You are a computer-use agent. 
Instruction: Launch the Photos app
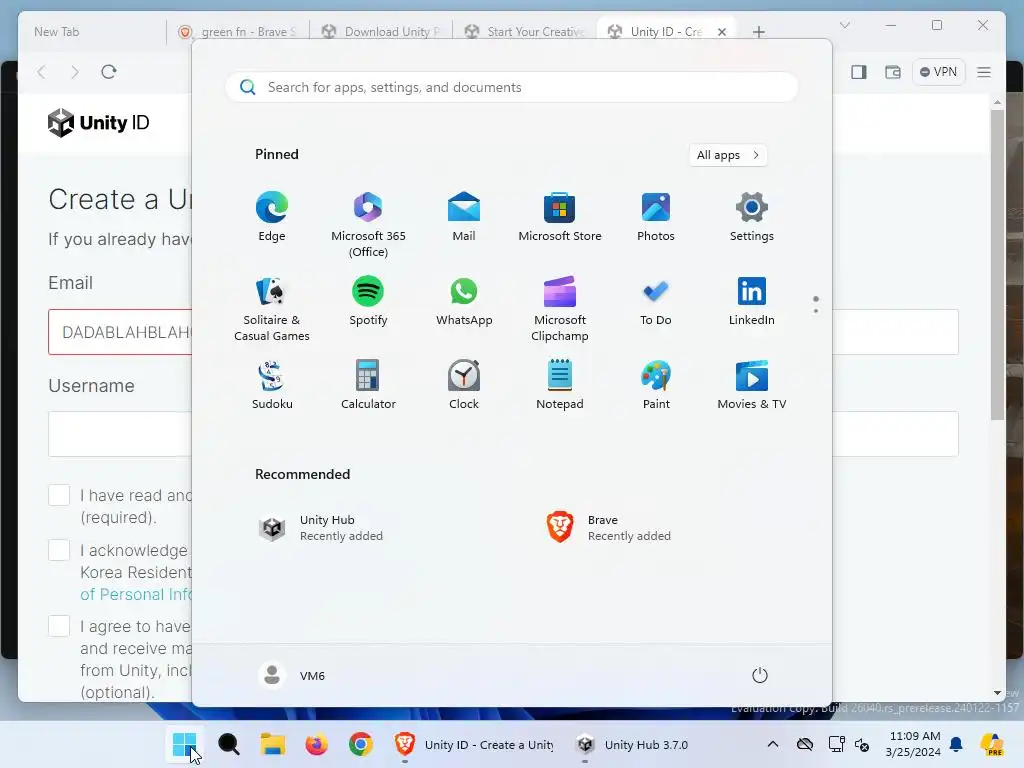pos(656,217)
